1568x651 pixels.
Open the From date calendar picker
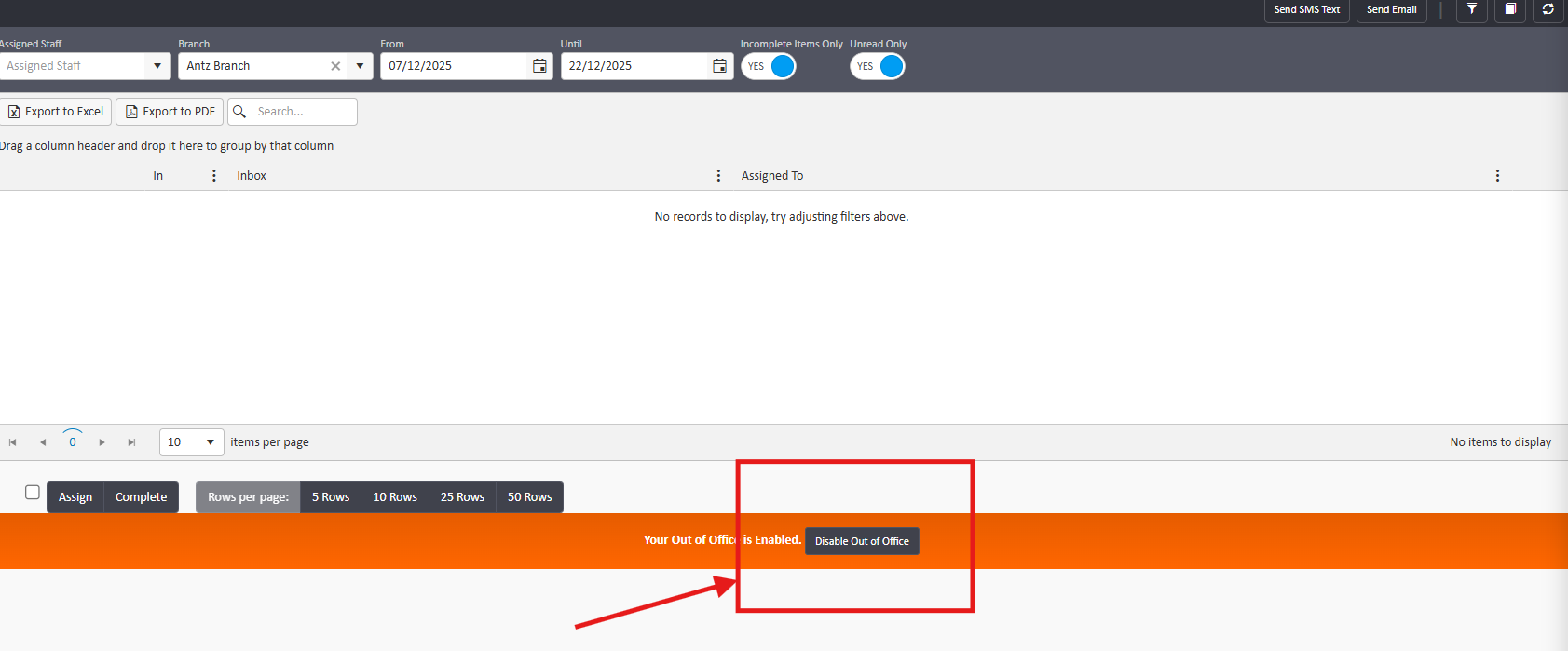tap(539, 66)
